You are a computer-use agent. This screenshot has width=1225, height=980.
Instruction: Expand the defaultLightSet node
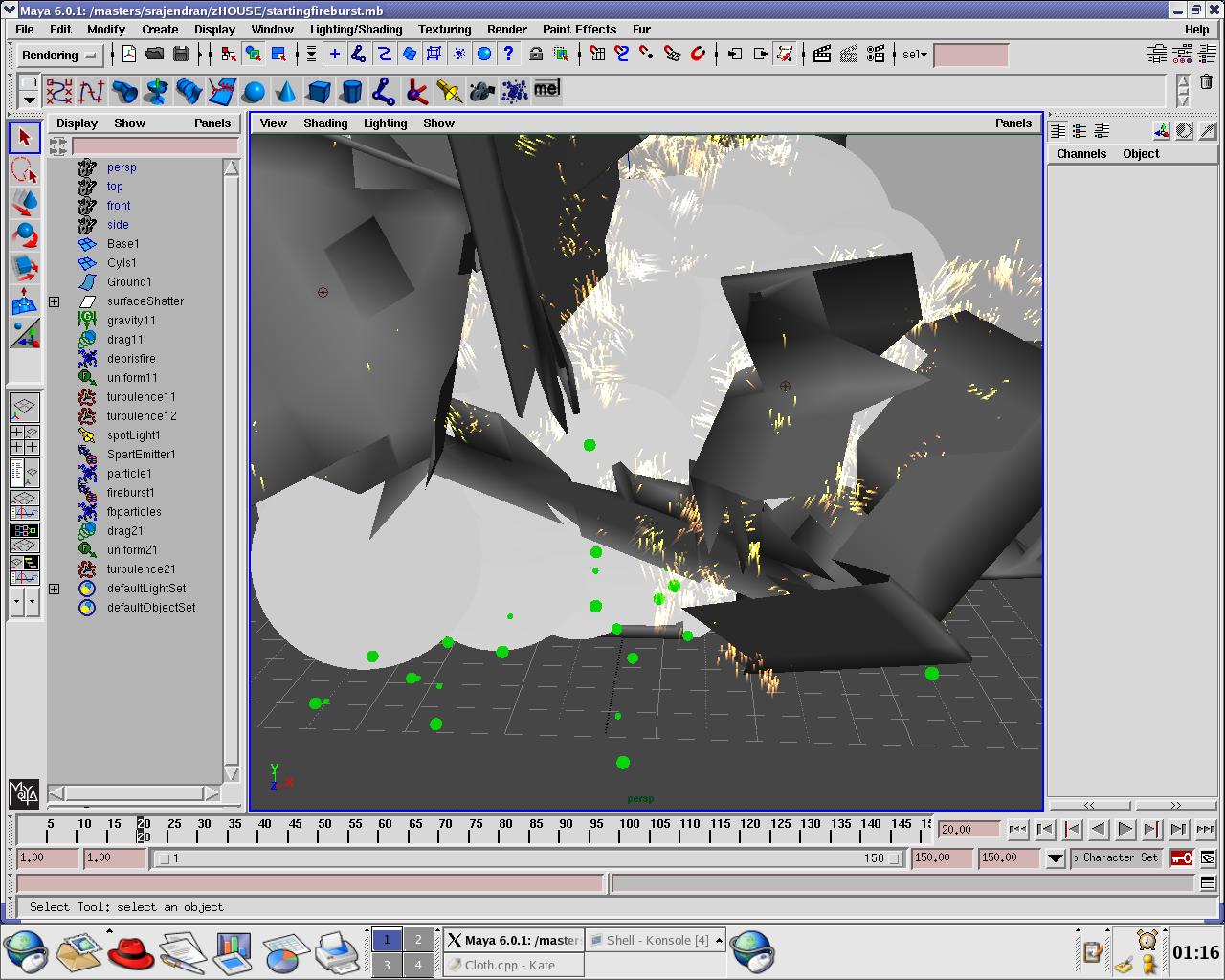pos(55,589)
